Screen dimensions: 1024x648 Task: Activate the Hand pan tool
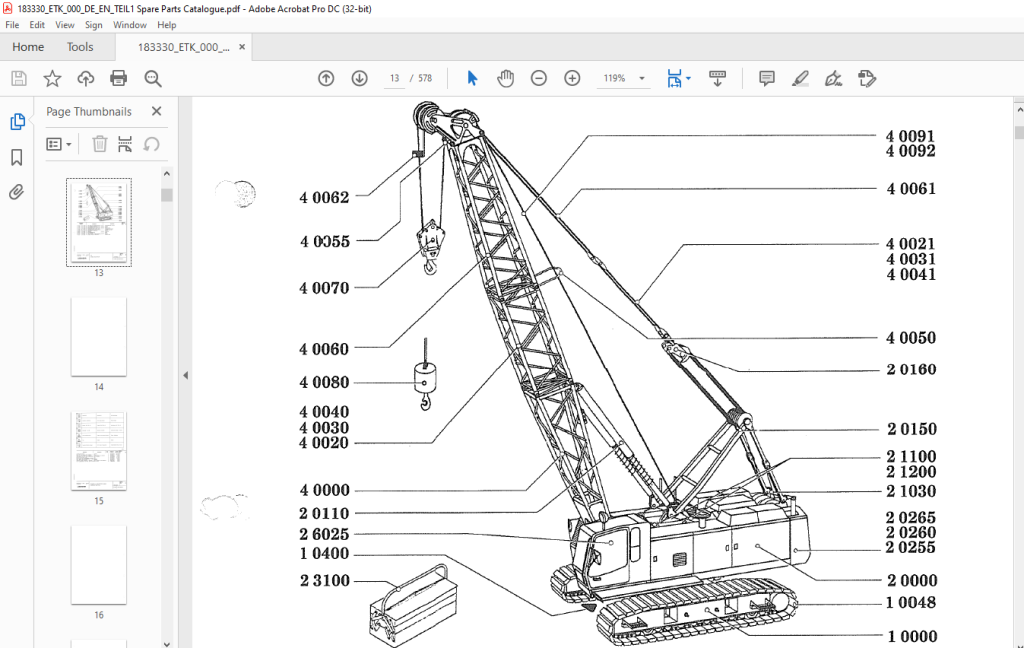click(x=505, y=78)
